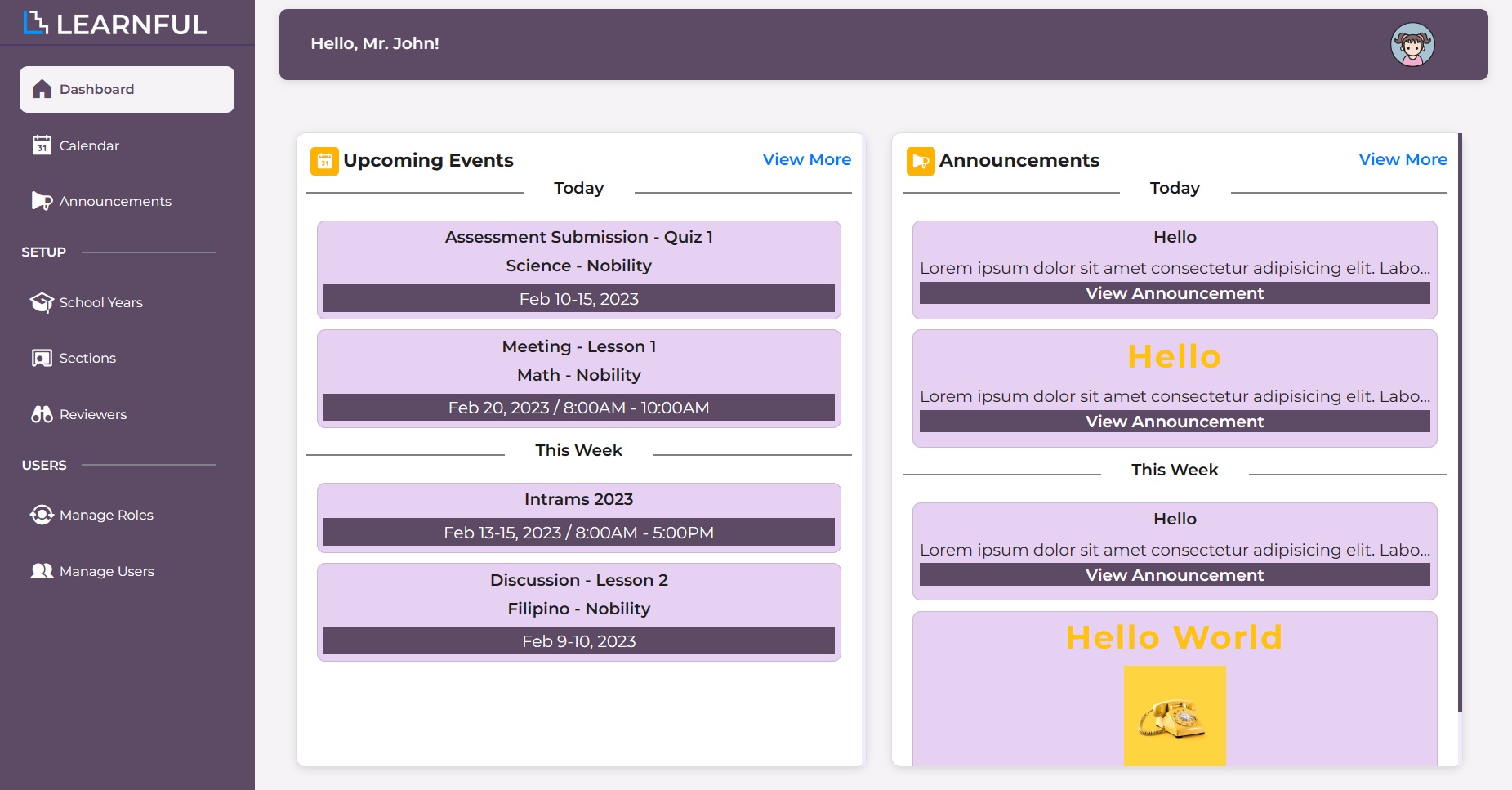View the This Week Hello announcement

[x=1175, y=575]
